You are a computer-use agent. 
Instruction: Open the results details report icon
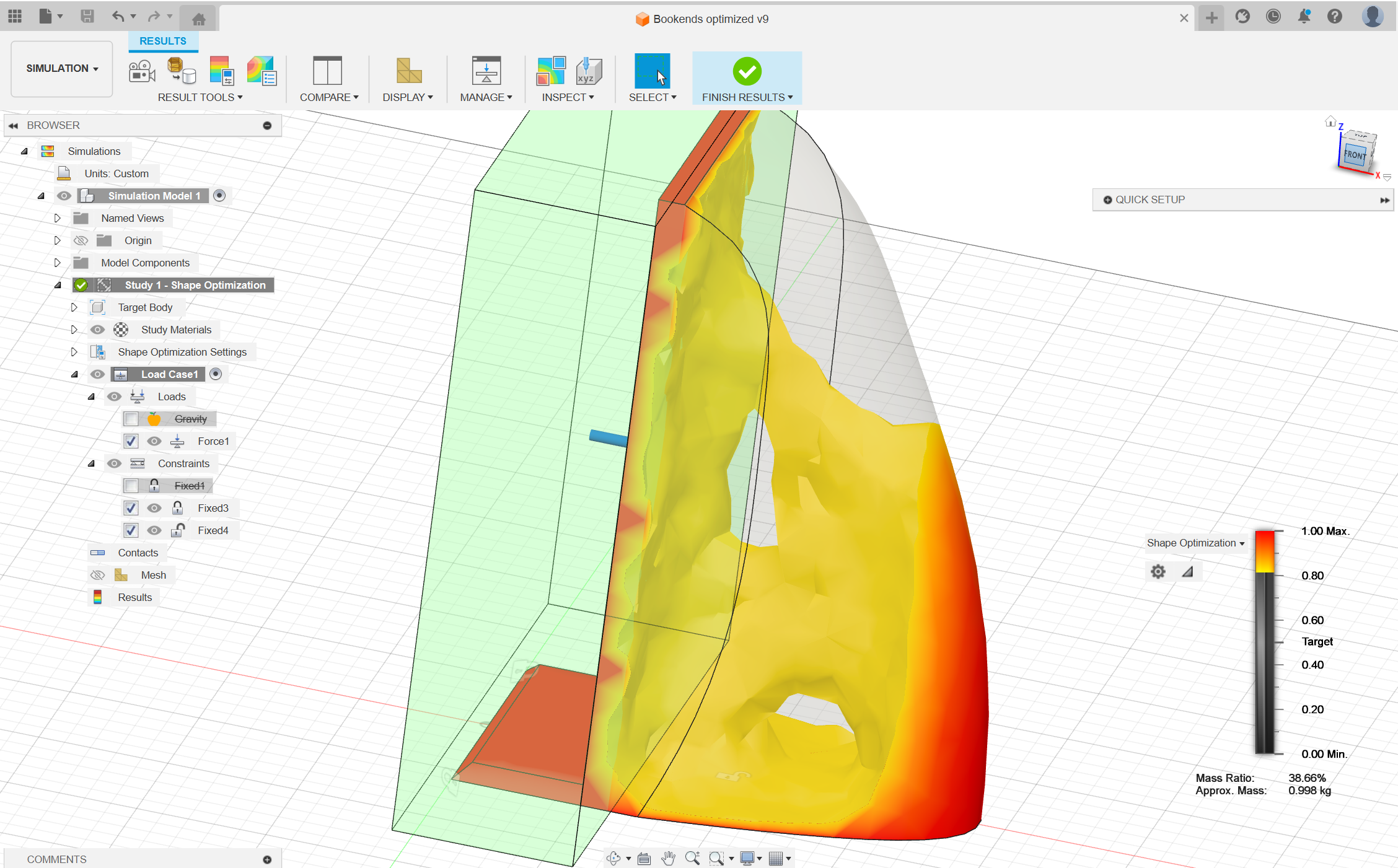262,71
